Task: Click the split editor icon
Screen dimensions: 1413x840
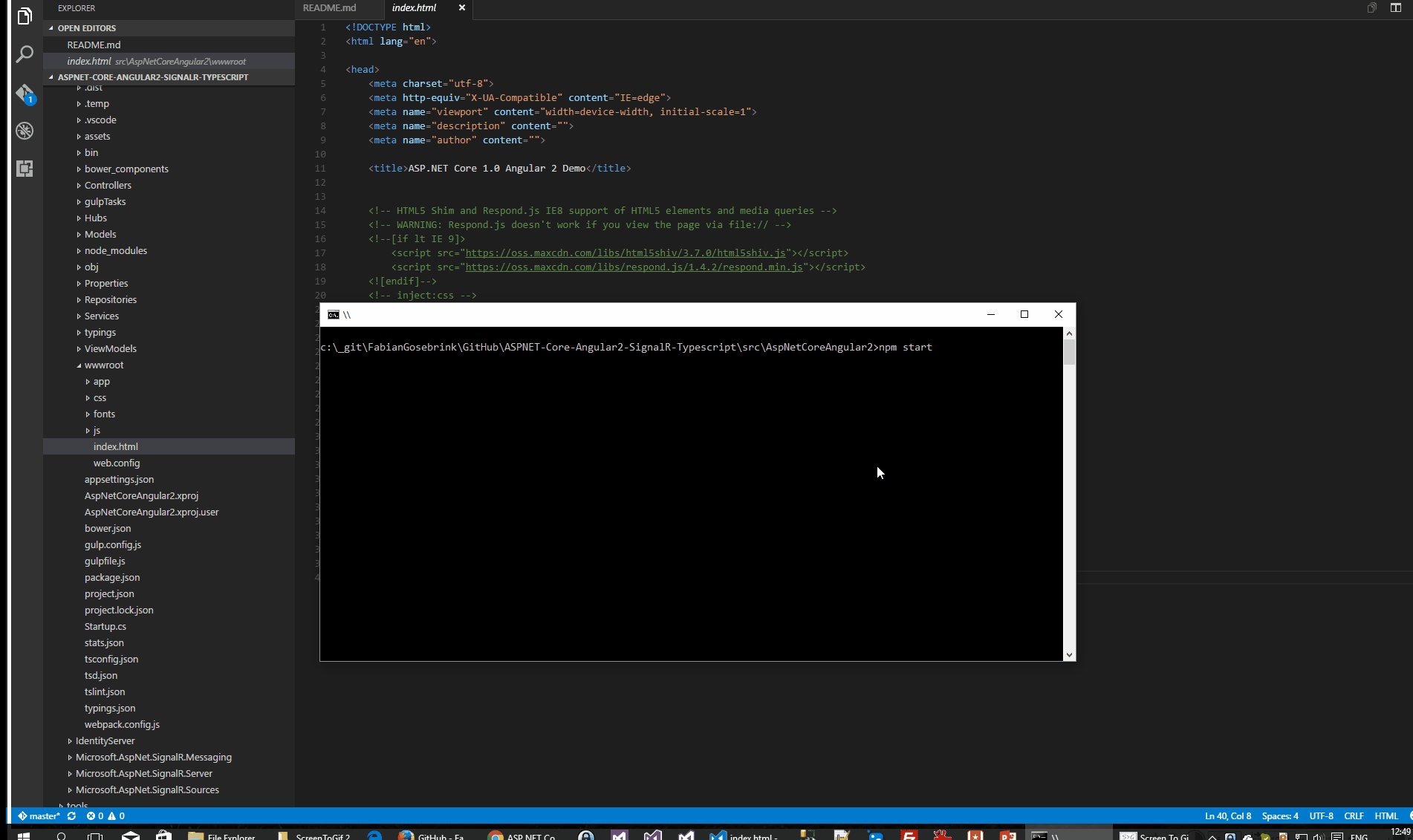Action: click(1396, 7)
